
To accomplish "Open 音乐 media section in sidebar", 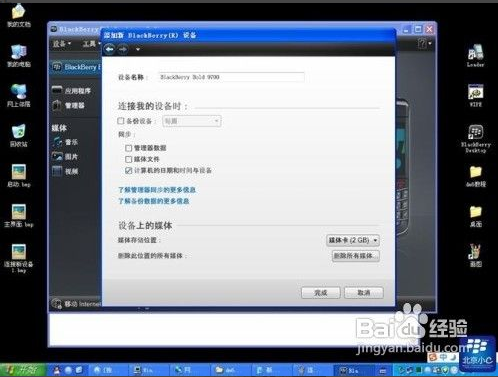I will 65,142.
